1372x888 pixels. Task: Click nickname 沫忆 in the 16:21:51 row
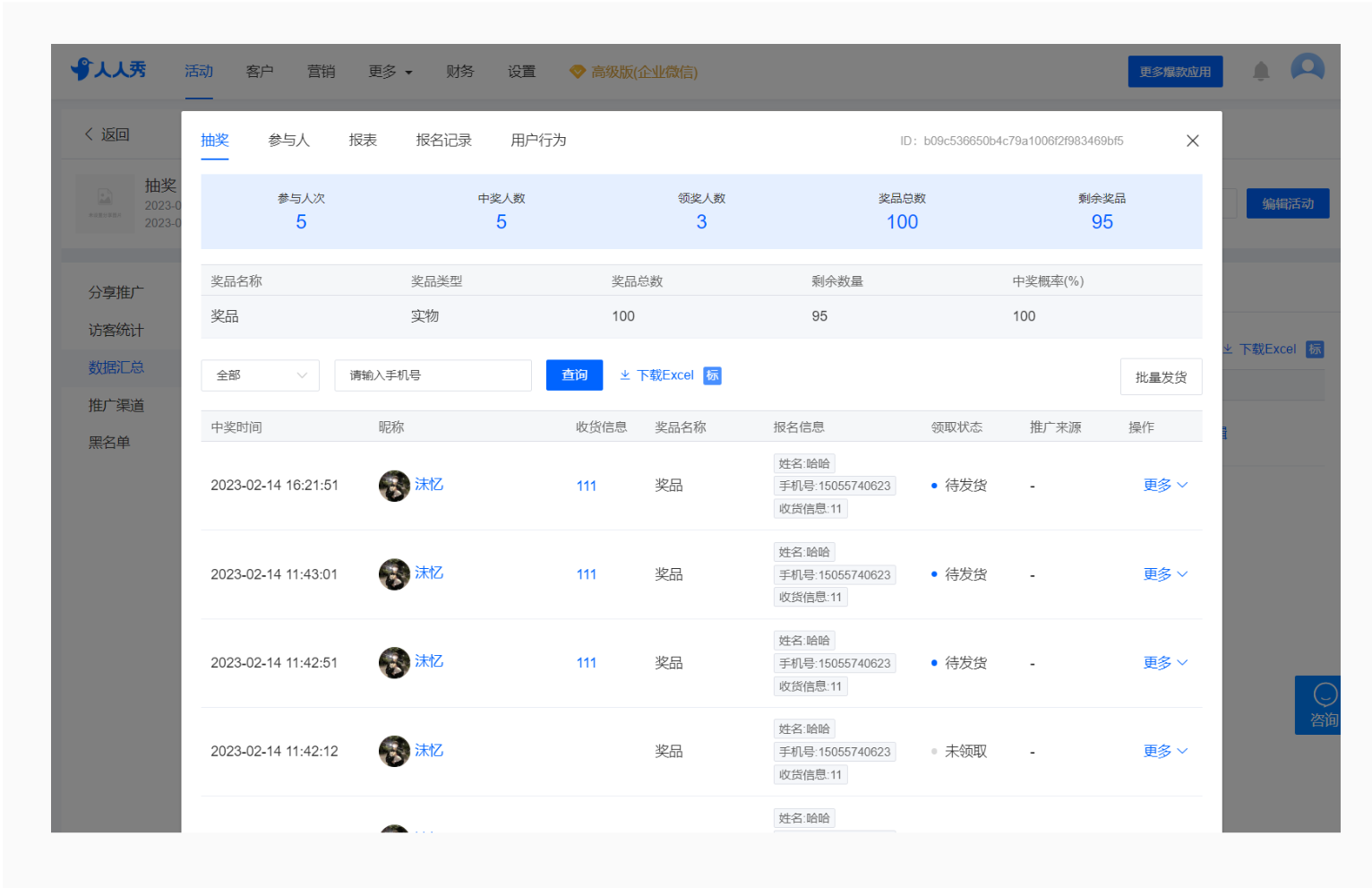click(x=429, y=485)
